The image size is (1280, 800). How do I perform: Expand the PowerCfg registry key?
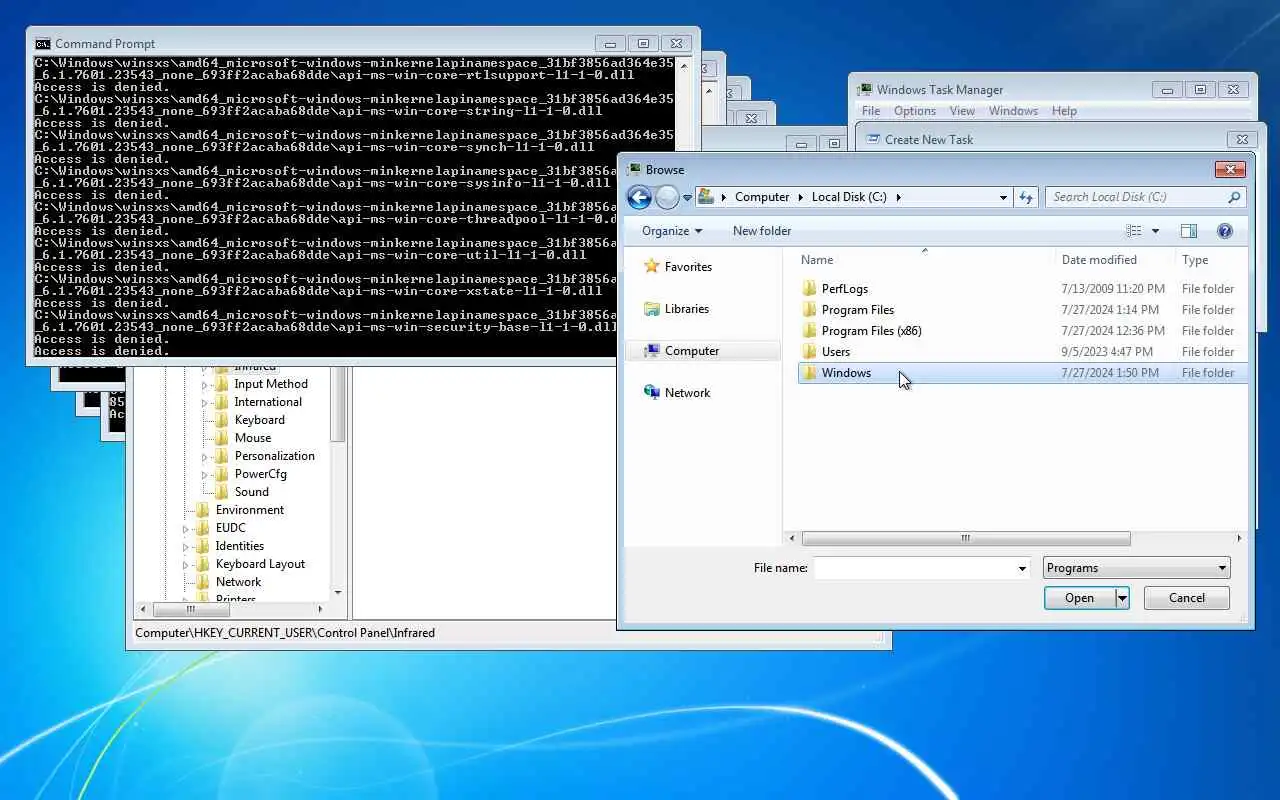tap(205, 475)
